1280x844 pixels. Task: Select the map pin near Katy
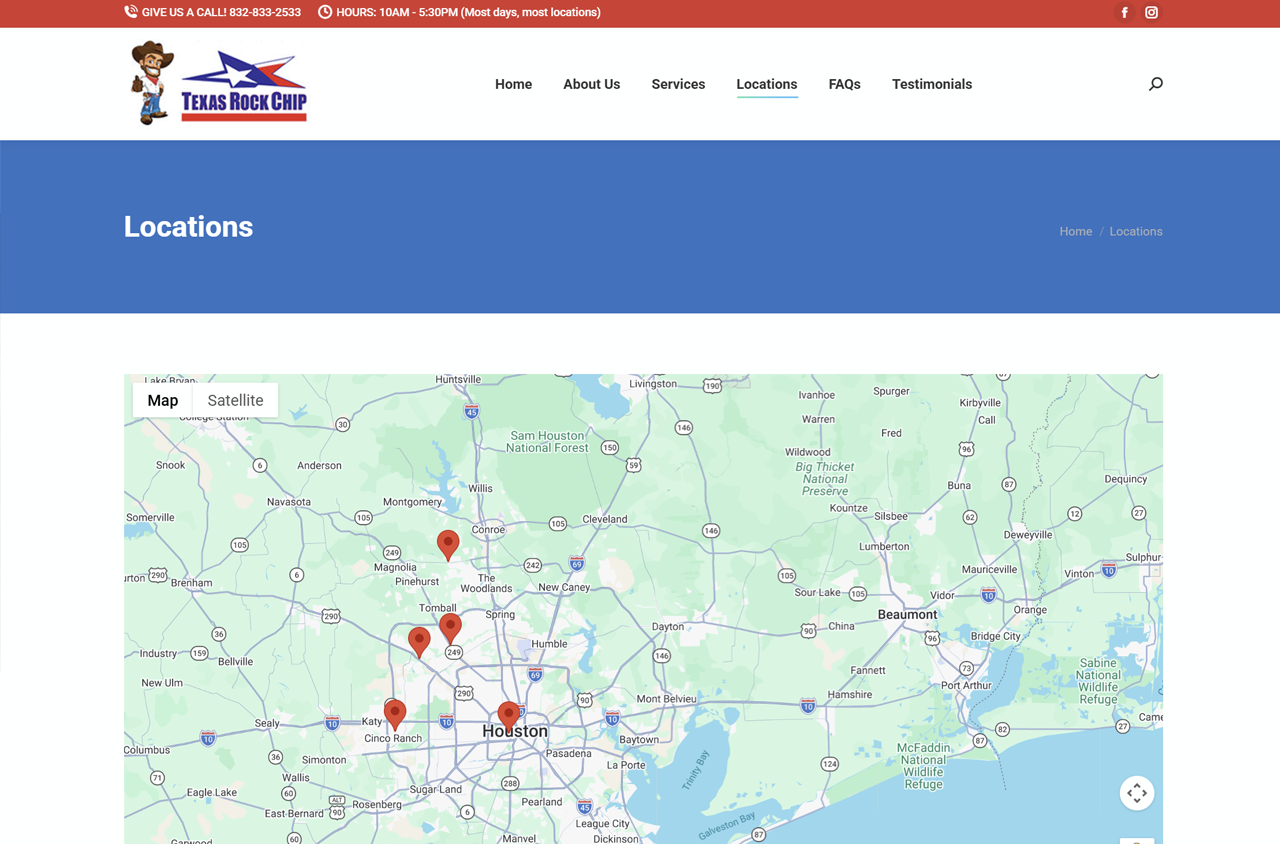point(395,713)
